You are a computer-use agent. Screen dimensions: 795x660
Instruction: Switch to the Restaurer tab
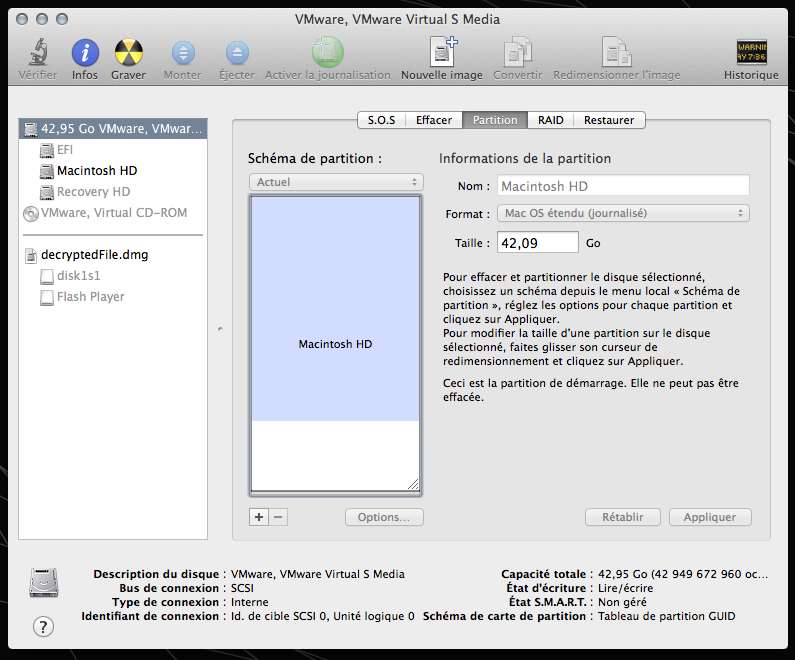tap(609, 120)
